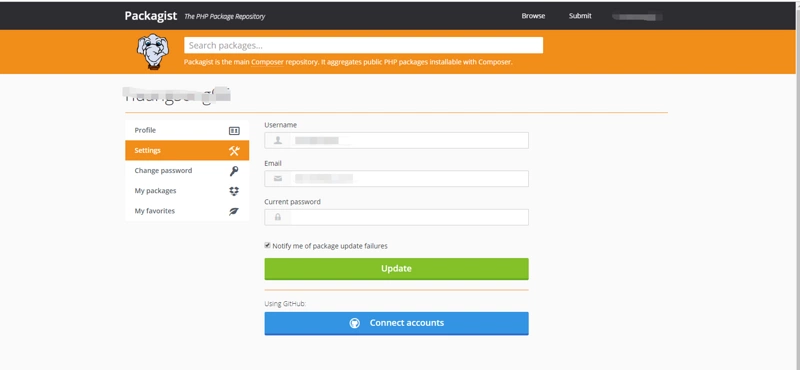Click the lock icon in password field

coord(278,217)
